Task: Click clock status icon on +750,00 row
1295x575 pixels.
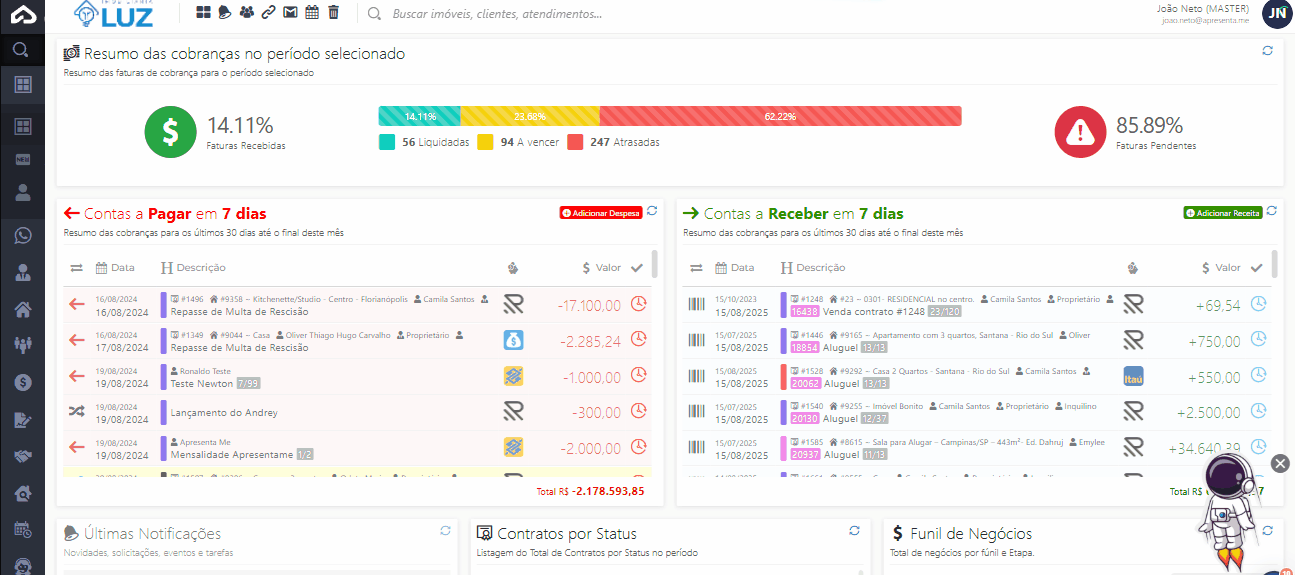Action: point(1258,340)
